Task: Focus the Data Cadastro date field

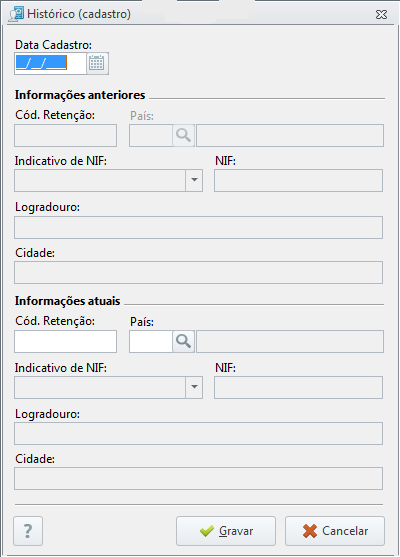Action: point(50,64)
